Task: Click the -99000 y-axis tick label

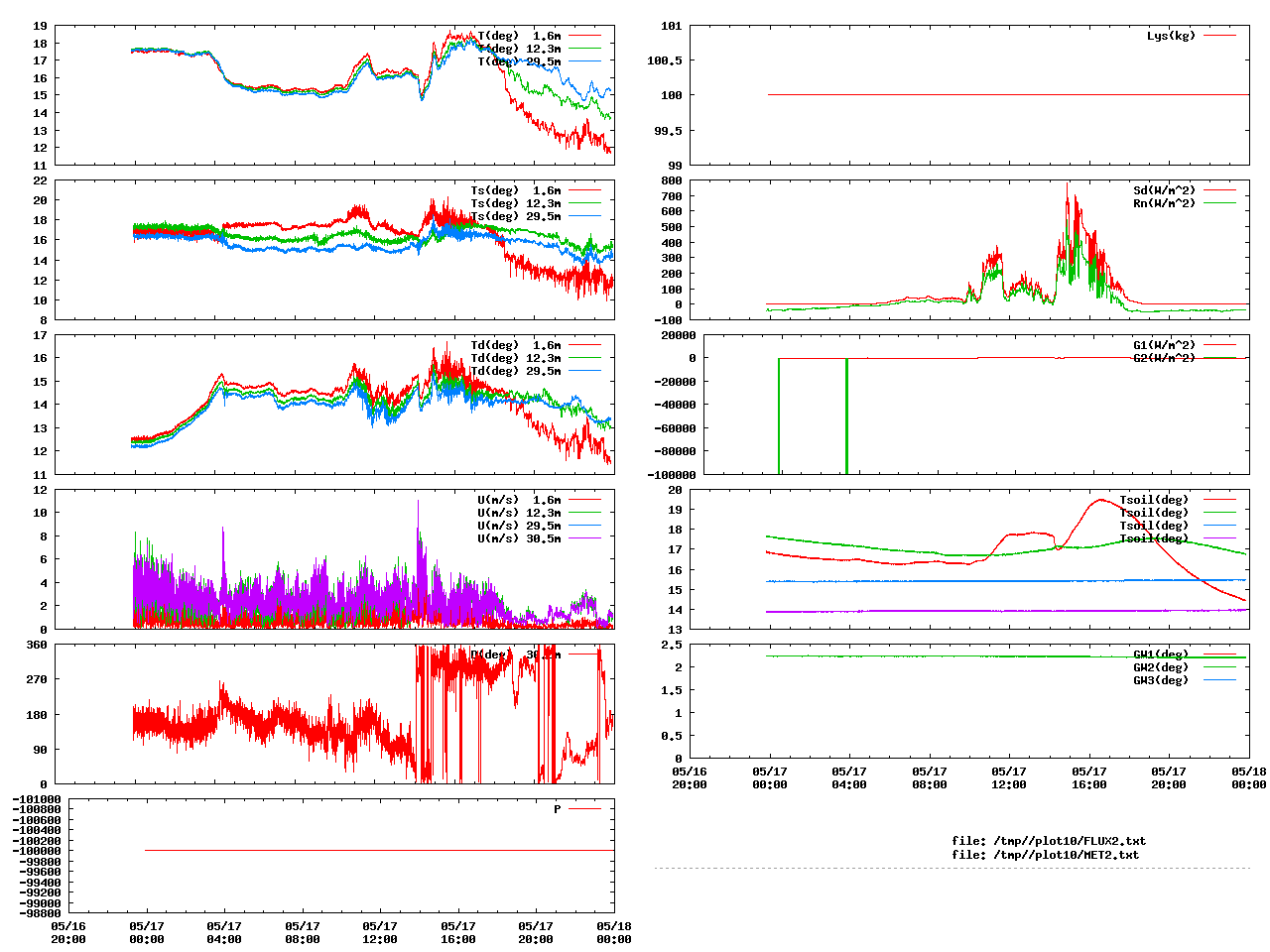Action: pos(40,902)
